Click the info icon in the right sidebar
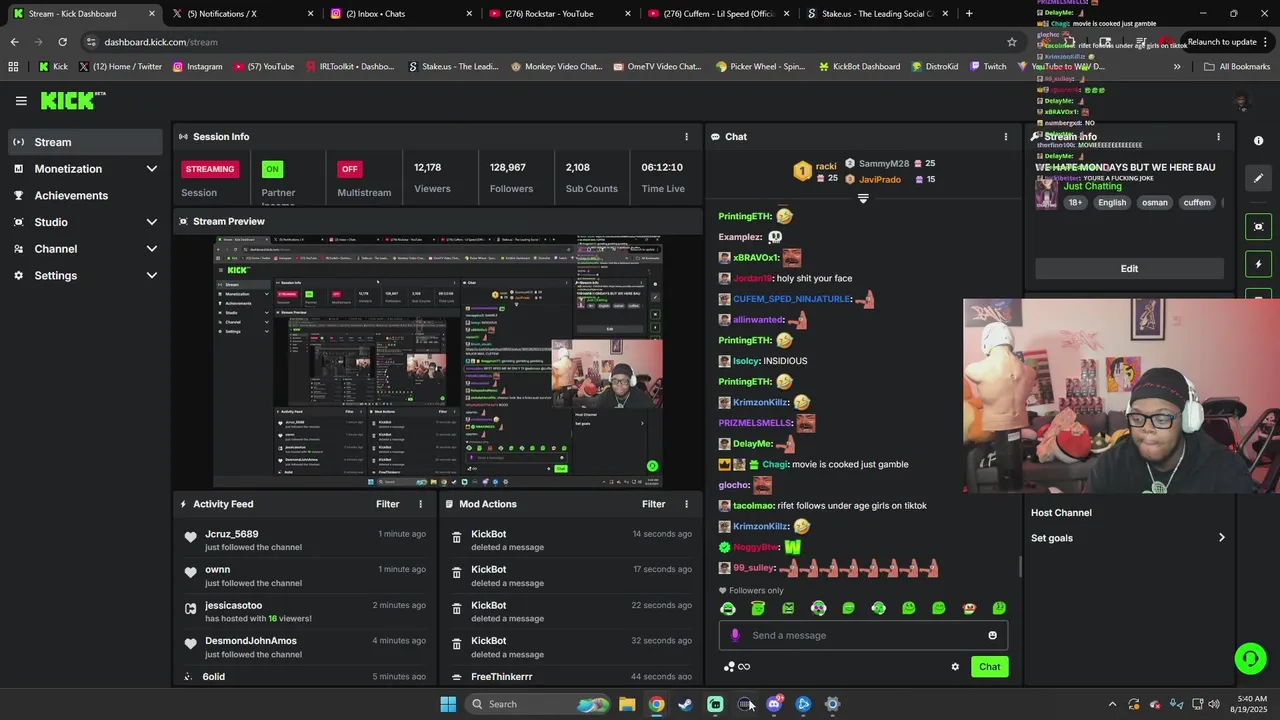1280x720 pixels. (1259, 141)
